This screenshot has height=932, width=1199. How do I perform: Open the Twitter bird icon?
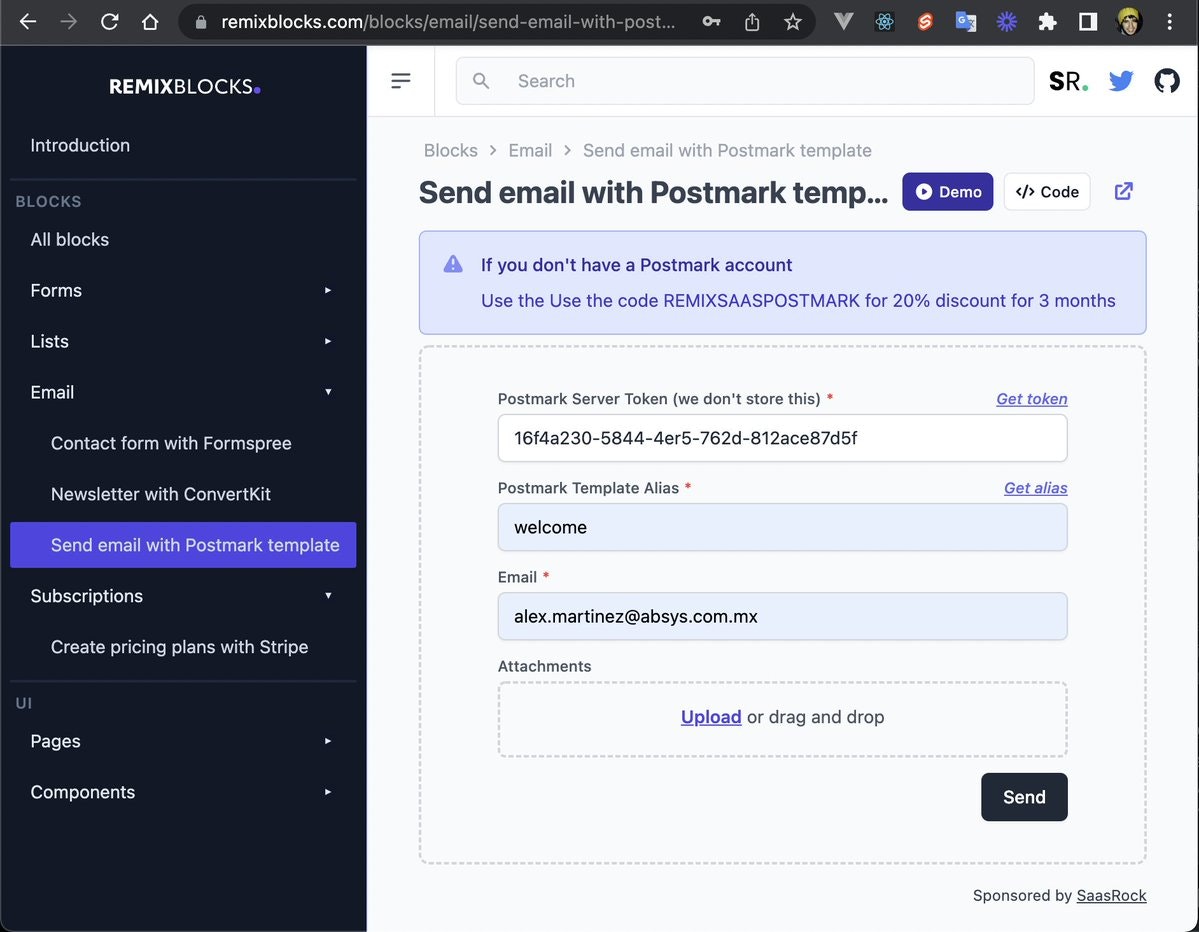(x=1121, y=80)
